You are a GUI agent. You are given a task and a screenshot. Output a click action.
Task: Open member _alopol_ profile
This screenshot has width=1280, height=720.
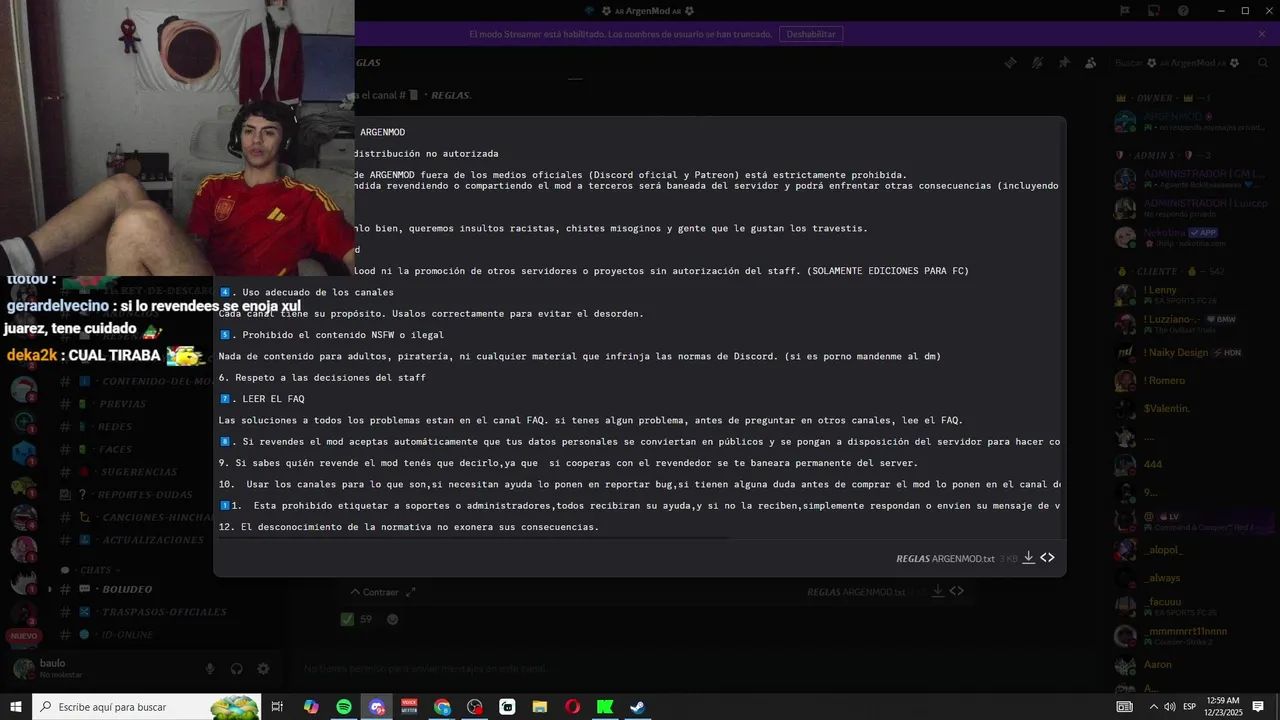(1190, 550)
